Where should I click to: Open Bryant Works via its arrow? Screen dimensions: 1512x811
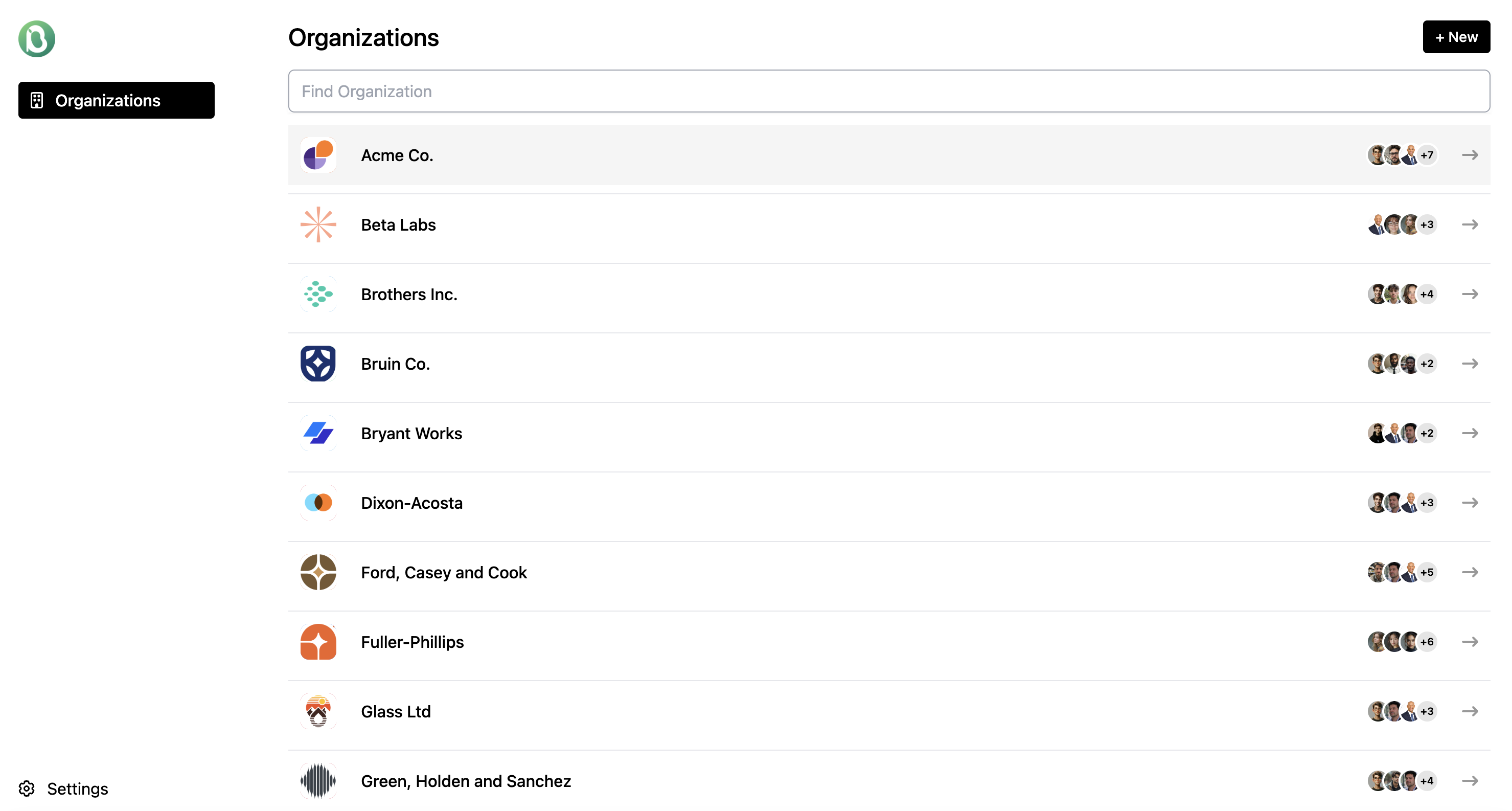[x=1470, y=433]
